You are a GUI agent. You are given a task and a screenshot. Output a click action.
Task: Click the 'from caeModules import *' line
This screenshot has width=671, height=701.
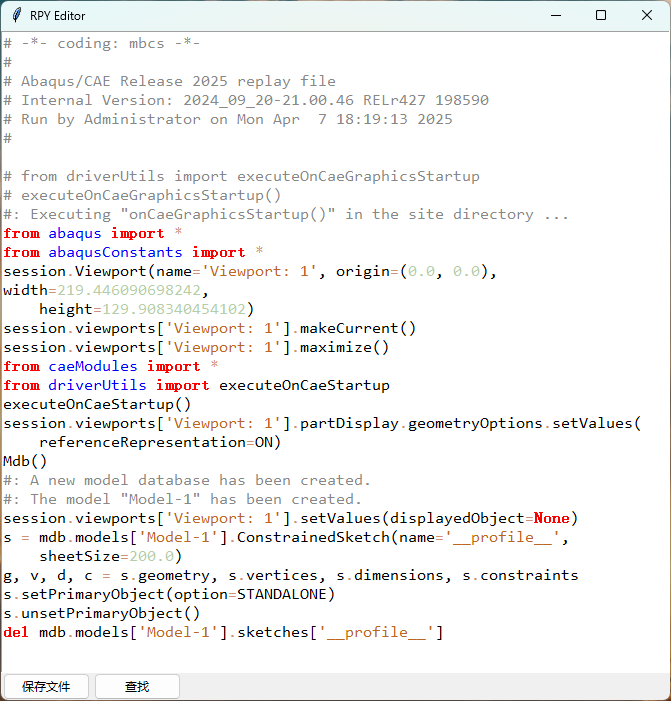(x=111, y=366)
